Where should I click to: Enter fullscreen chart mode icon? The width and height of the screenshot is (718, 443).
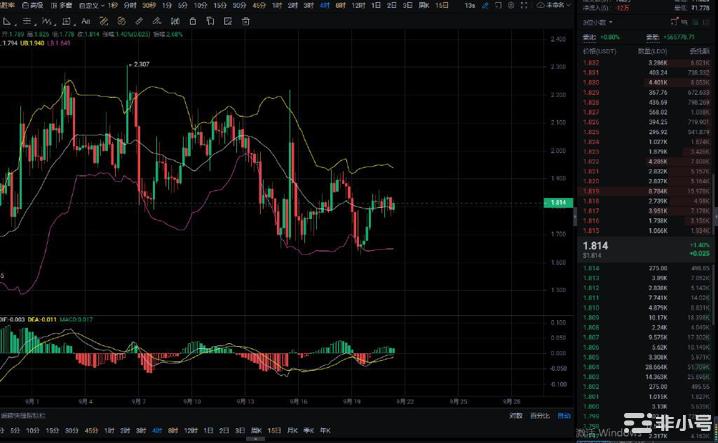524,5
